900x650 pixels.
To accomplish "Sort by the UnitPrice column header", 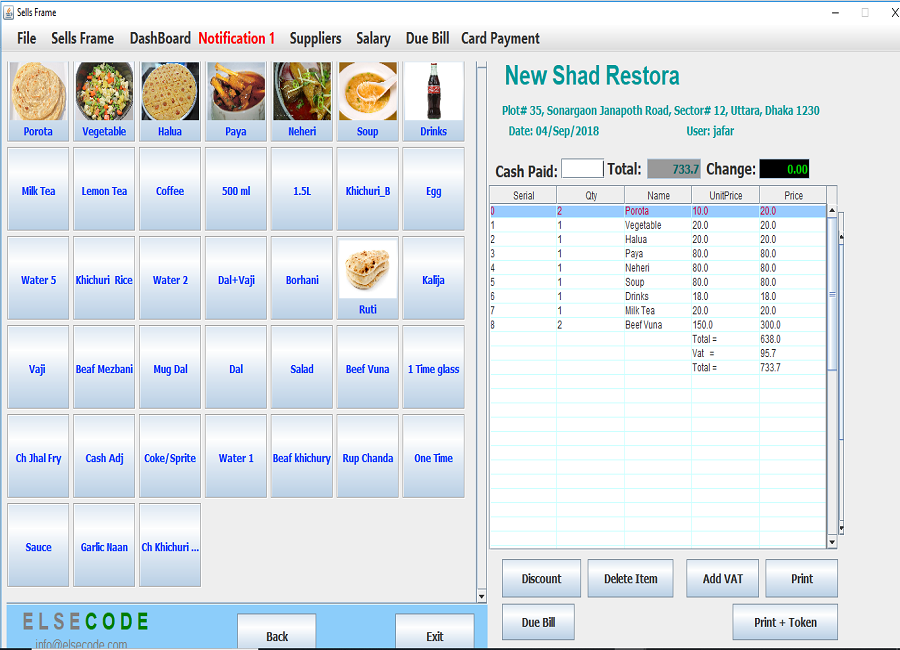I will pyautogui.click(x=725, y=195).
